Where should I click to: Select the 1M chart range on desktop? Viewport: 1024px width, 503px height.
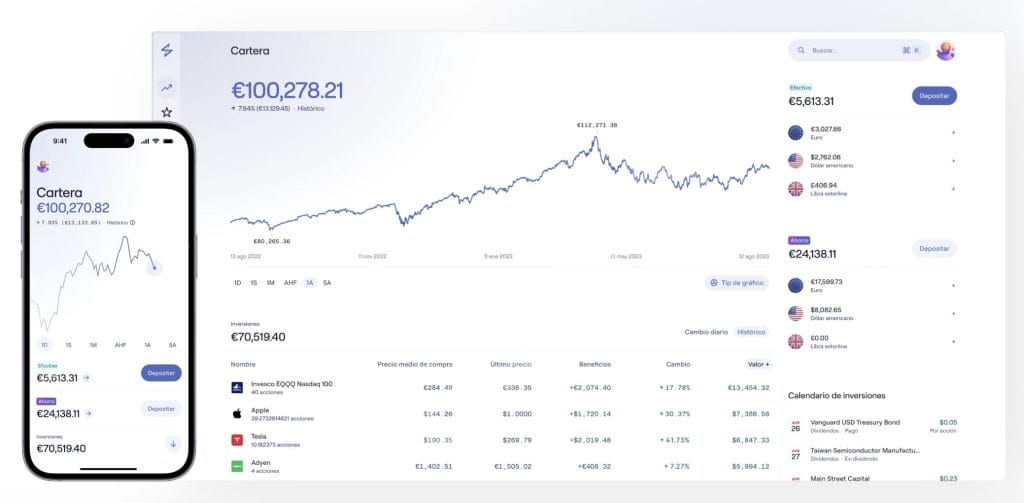pyautogui.click(x=270, y=283)
